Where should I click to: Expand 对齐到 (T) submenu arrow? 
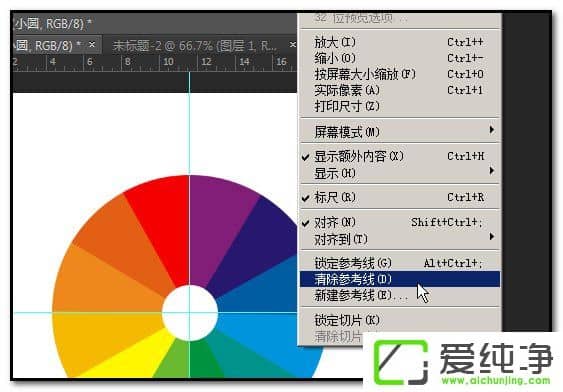click(x=492, y=237)
